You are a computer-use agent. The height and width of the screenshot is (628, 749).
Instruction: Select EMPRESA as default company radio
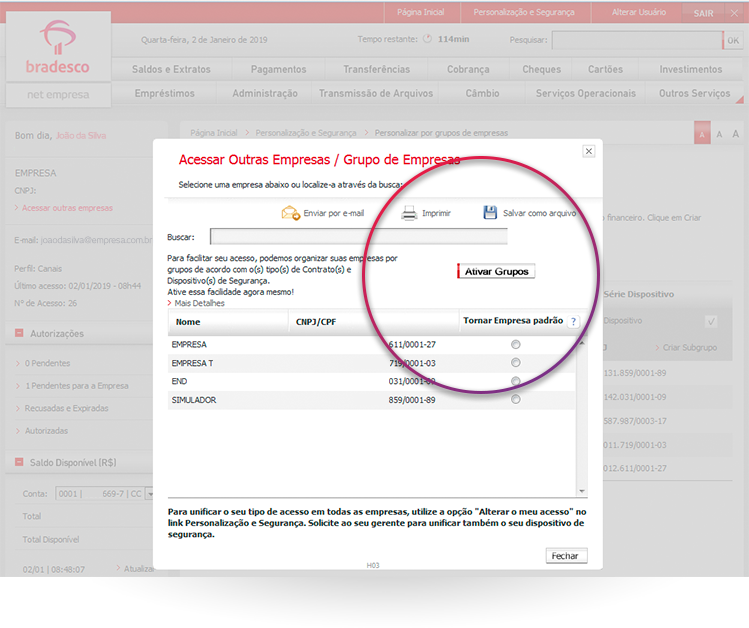pos(515,344)
